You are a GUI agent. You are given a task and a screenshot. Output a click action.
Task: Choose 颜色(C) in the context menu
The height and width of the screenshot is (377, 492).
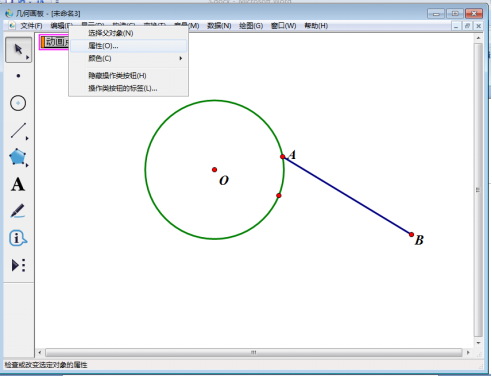(x=128, y=58)
